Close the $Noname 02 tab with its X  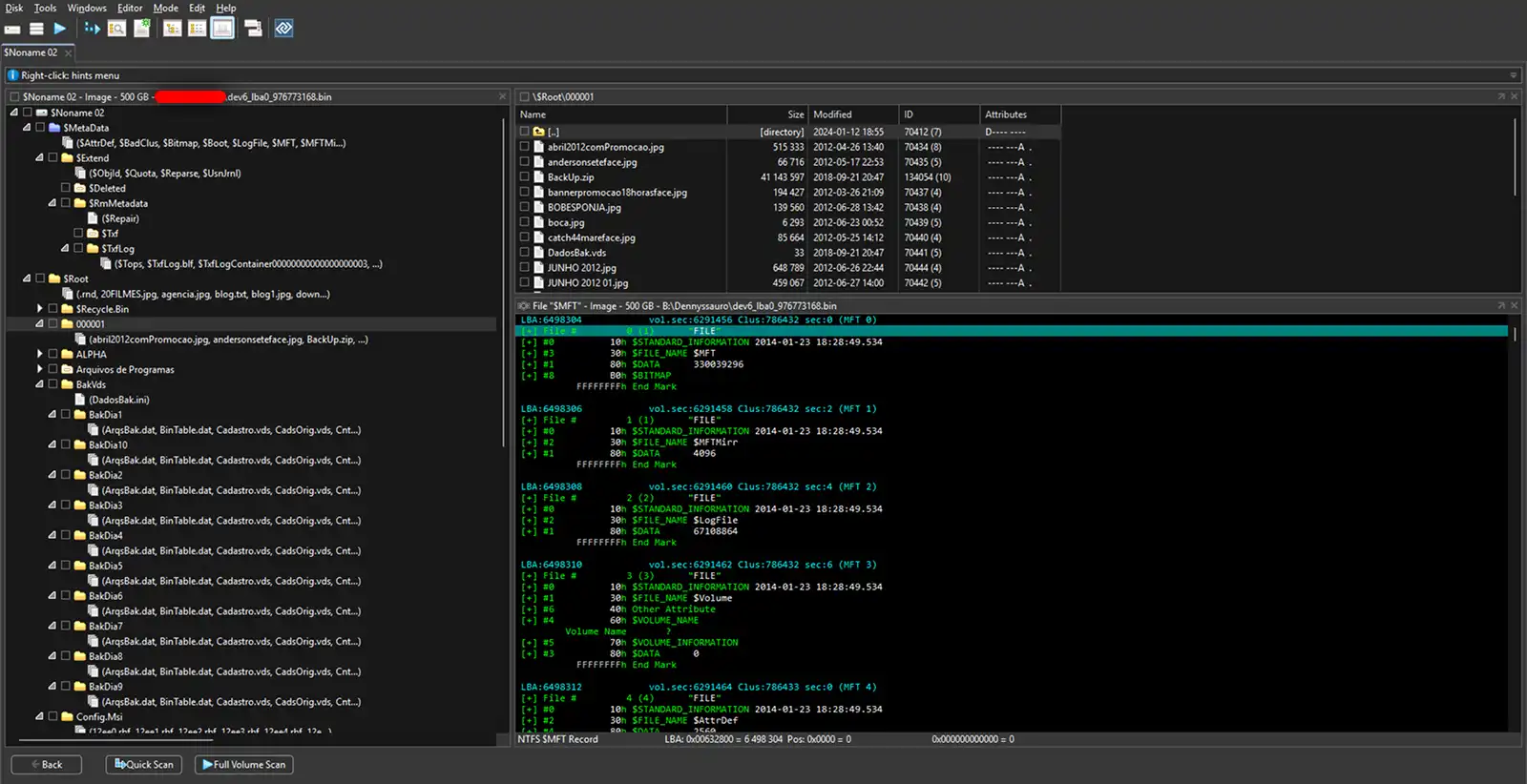(x=68, y=53)
